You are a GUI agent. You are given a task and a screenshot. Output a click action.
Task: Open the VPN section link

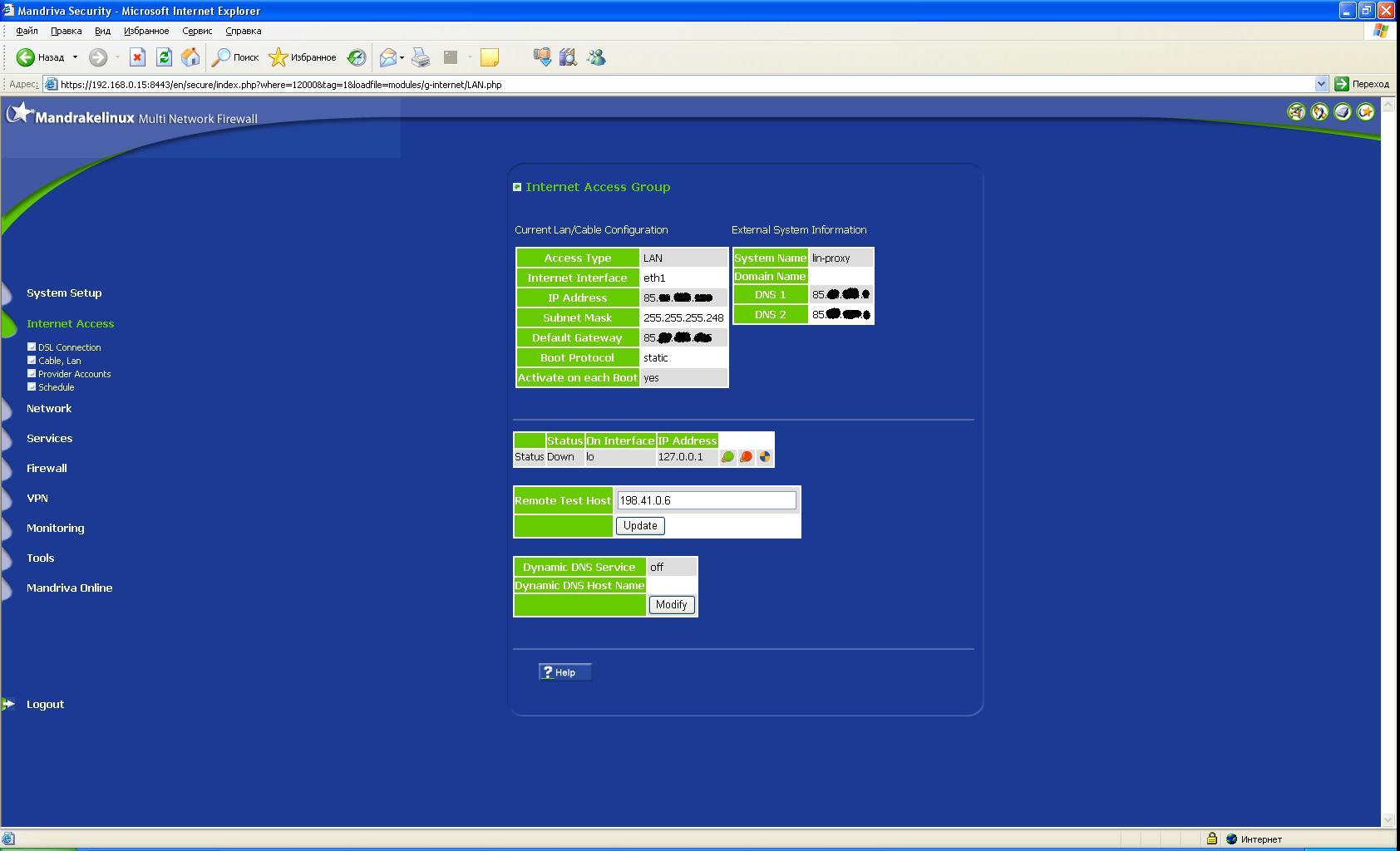click(37, 499)
